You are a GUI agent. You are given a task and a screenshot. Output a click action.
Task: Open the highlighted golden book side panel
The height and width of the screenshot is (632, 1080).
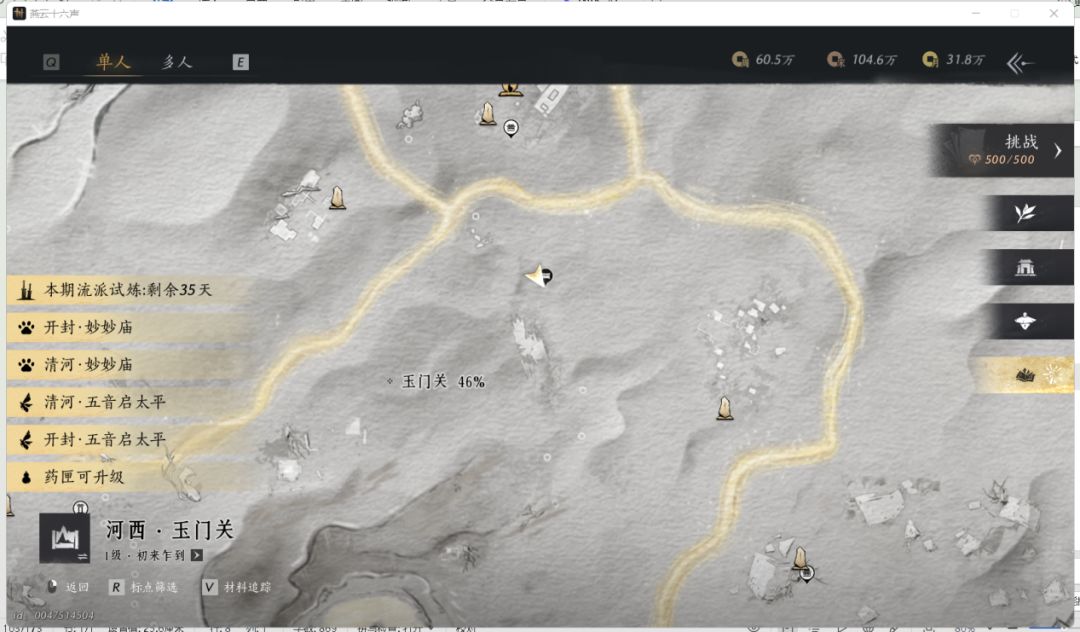pyautogui.click(x=1026, y=375)
